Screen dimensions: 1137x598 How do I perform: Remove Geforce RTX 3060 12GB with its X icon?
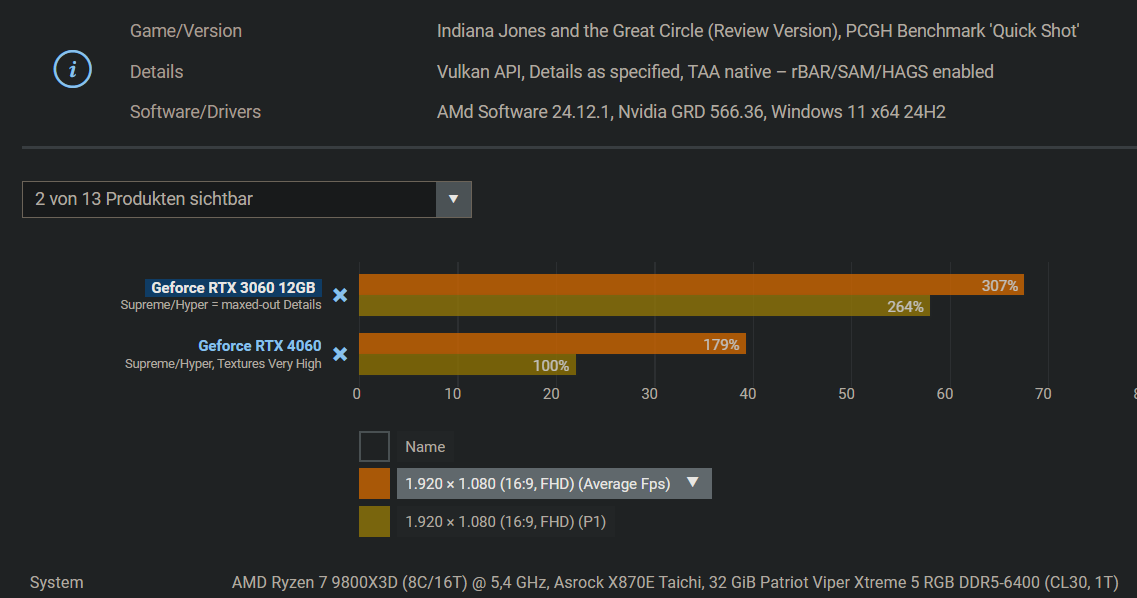point(340,295)
